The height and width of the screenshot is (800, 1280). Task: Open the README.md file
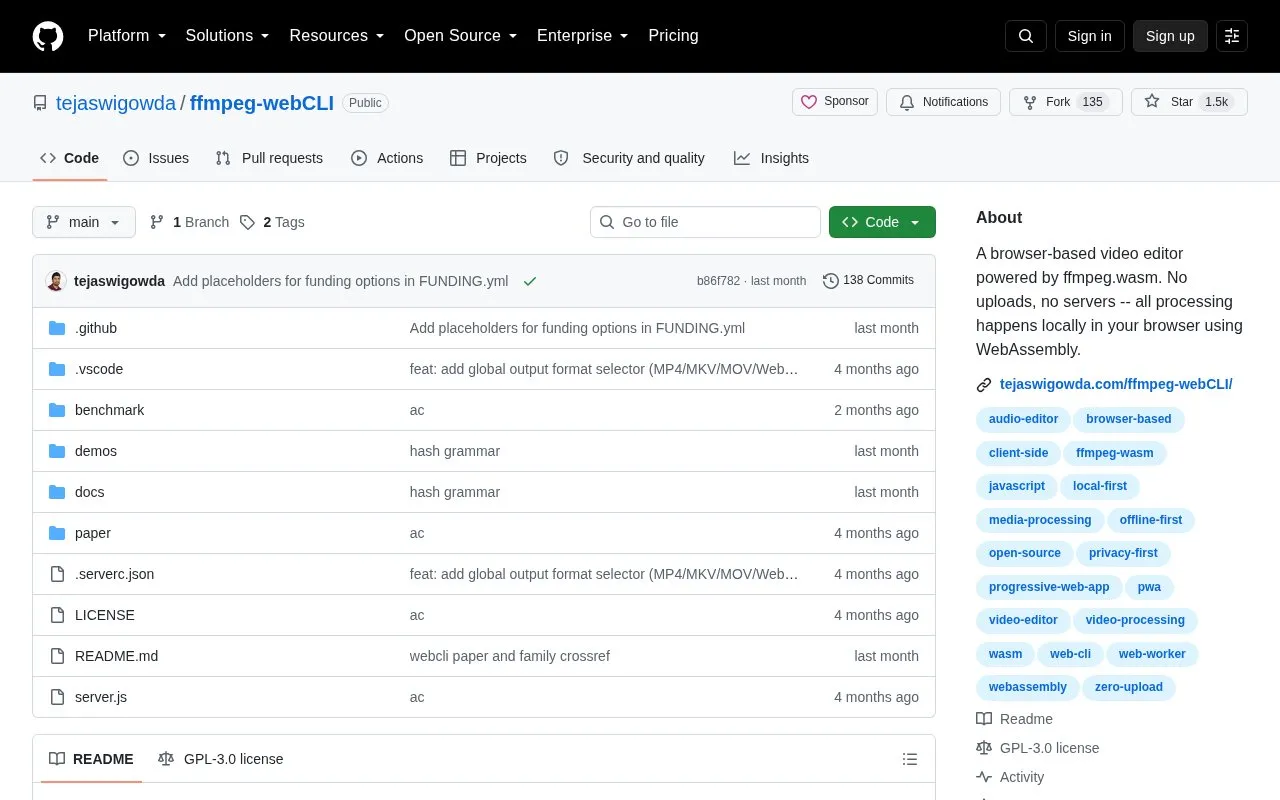point(116,656)
